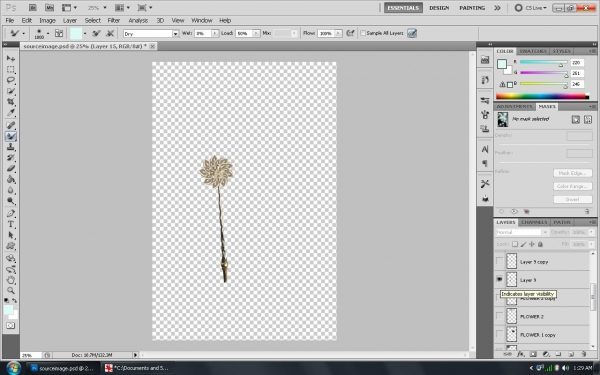Select the Paint Bucket tool

click(x=11, y=179)
